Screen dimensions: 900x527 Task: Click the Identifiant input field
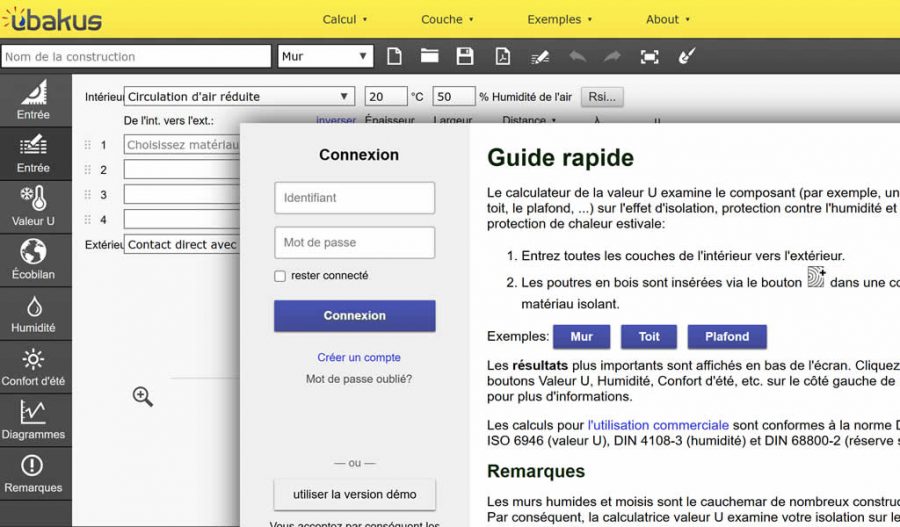click(x=355, y=198)
